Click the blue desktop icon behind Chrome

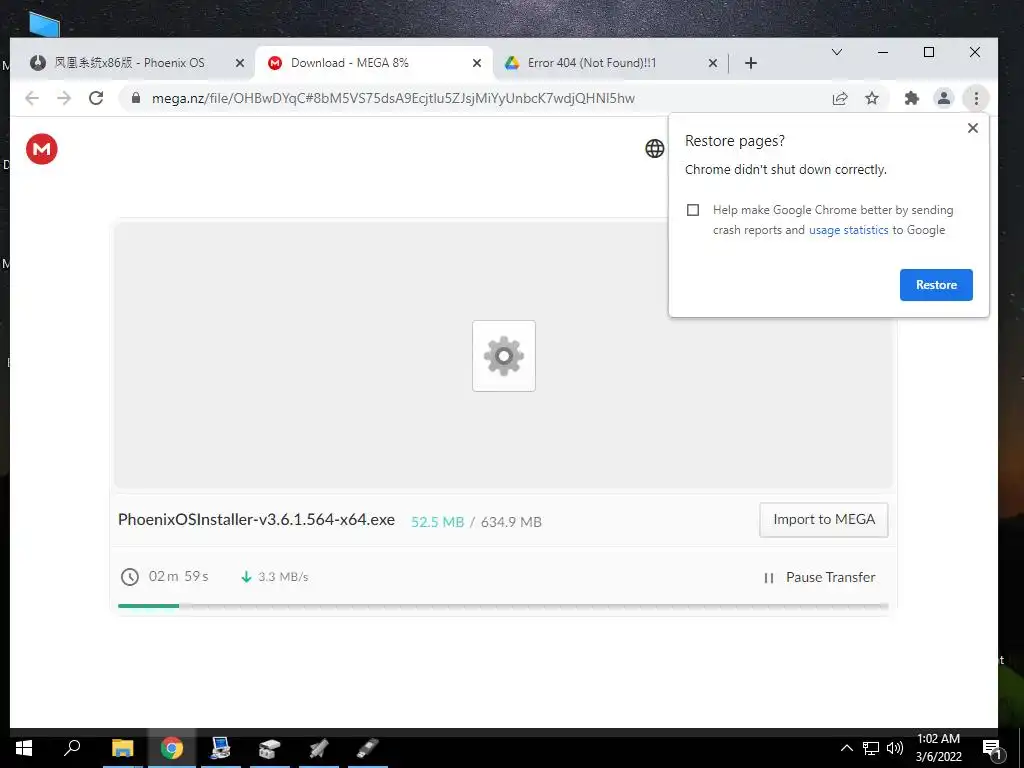click(x=44, y=25)
